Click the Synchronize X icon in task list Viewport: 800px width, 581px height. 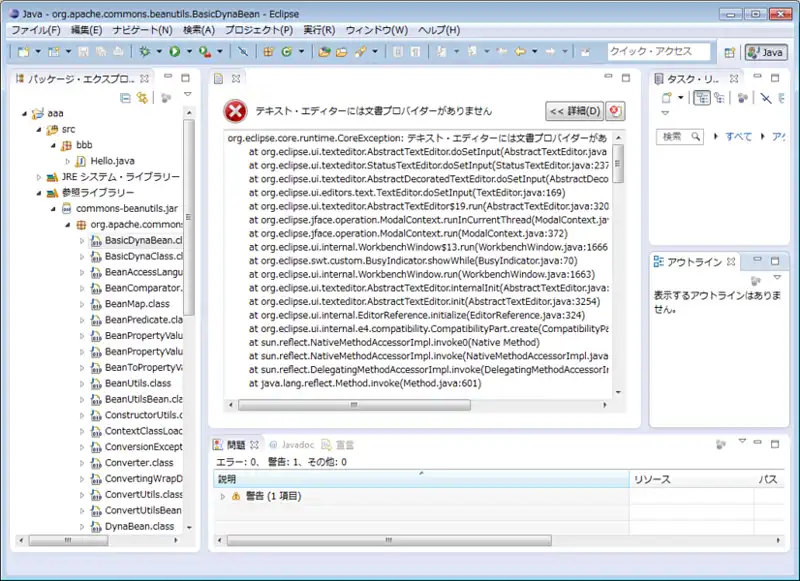pyautogui.click(x=765, y=98)
